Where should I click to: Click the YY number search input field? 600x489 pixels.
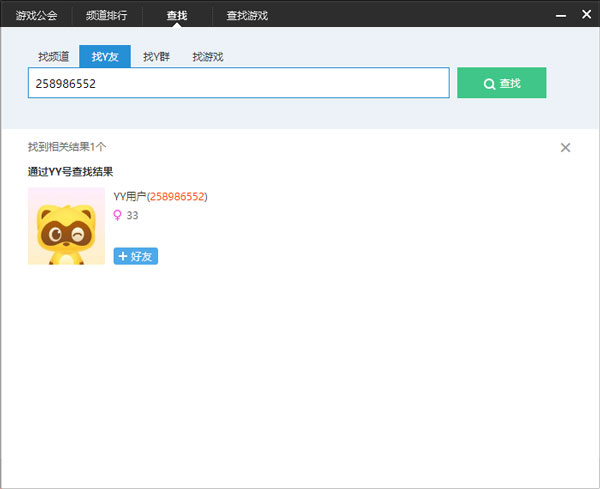(238, 83)
